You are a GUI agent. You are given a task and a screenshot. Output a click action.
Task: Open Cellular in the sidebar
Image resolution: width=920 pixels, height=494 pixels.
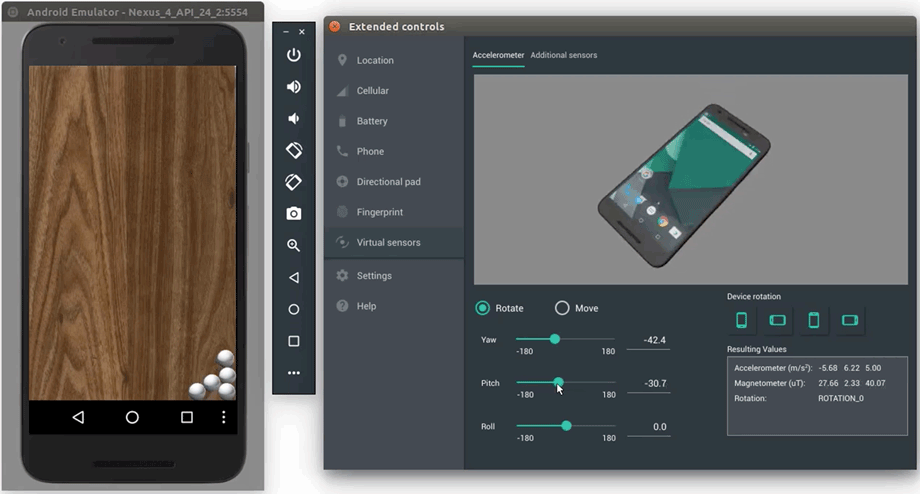(x=394, y=91)
